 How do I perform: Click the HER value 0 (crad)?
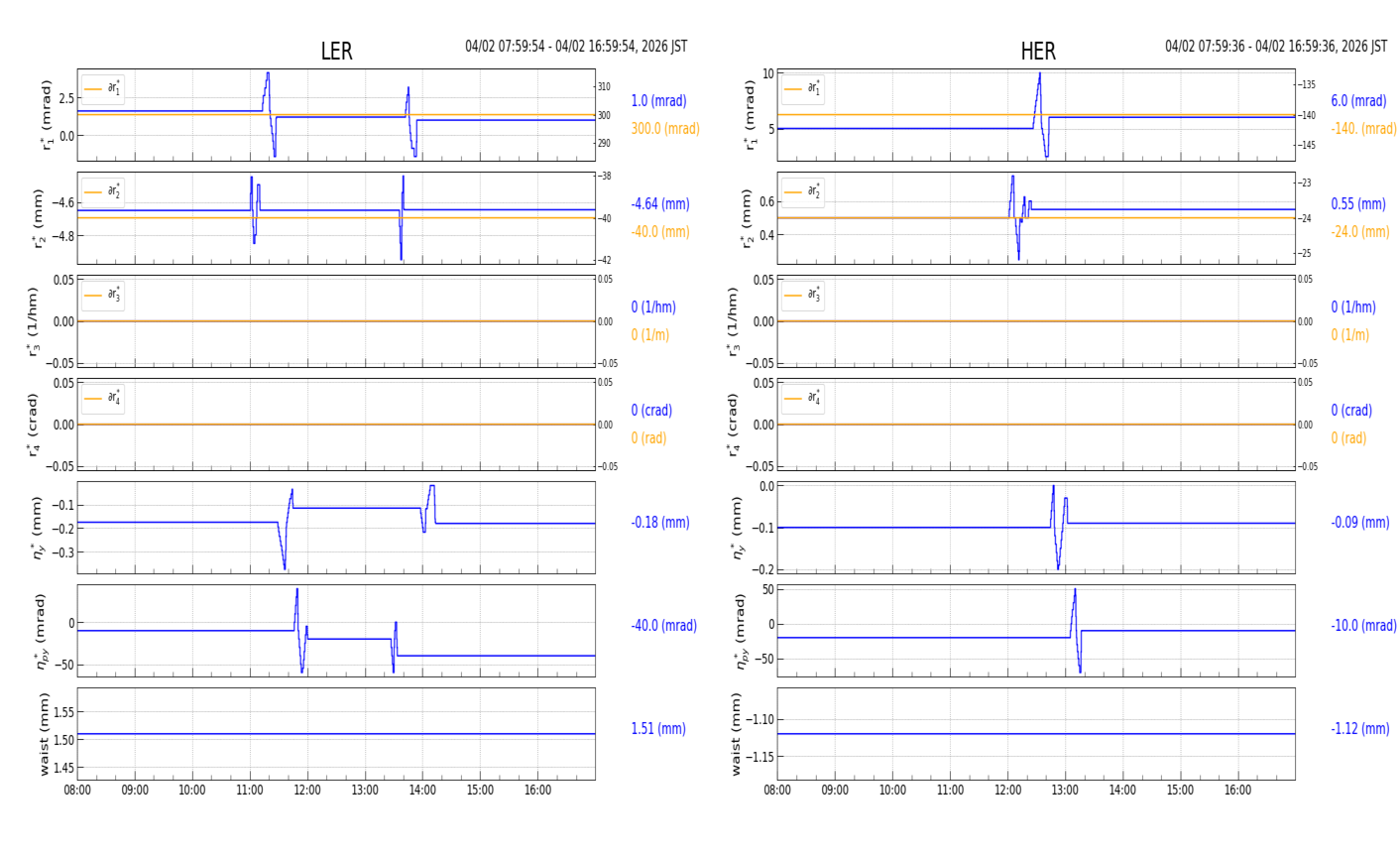[x=1351, y=411]
